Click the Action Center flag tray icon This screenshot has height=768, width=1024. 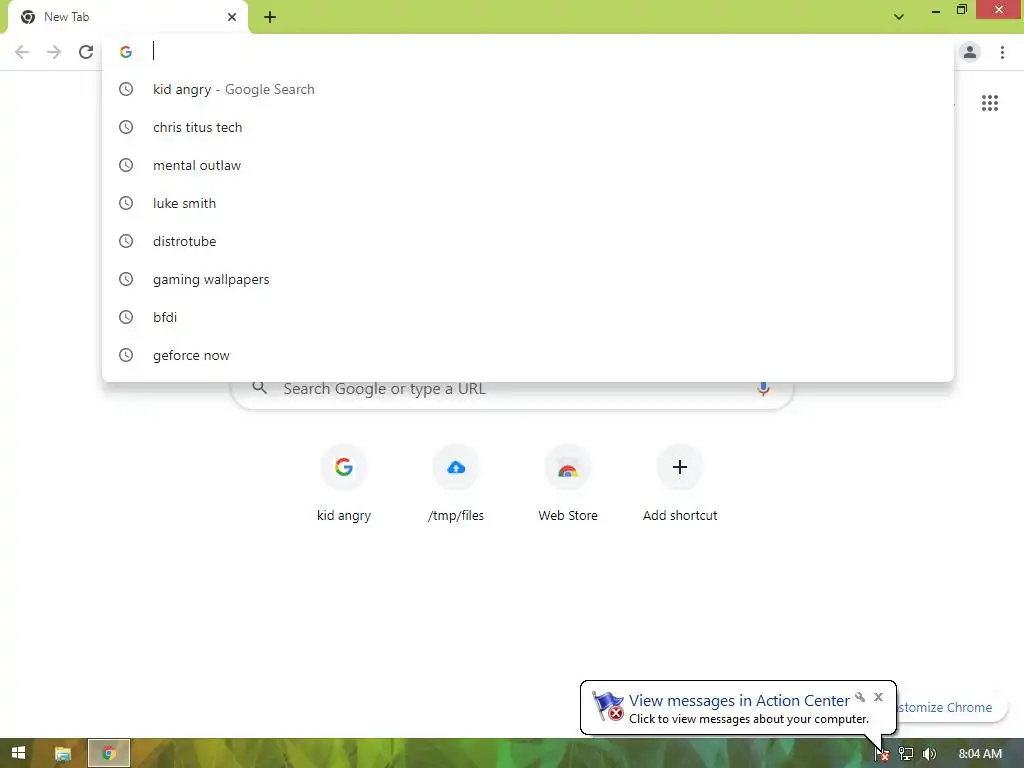pyautogui.click(x=882, y=754)
